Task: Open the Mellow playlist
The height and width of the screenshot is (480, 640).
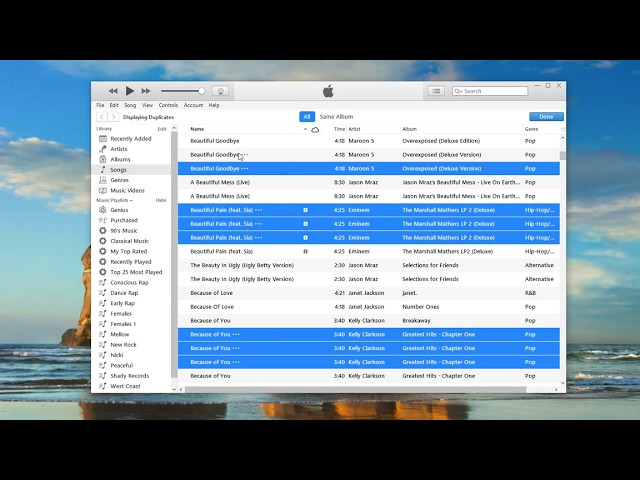Action: (x=120, y=334)
